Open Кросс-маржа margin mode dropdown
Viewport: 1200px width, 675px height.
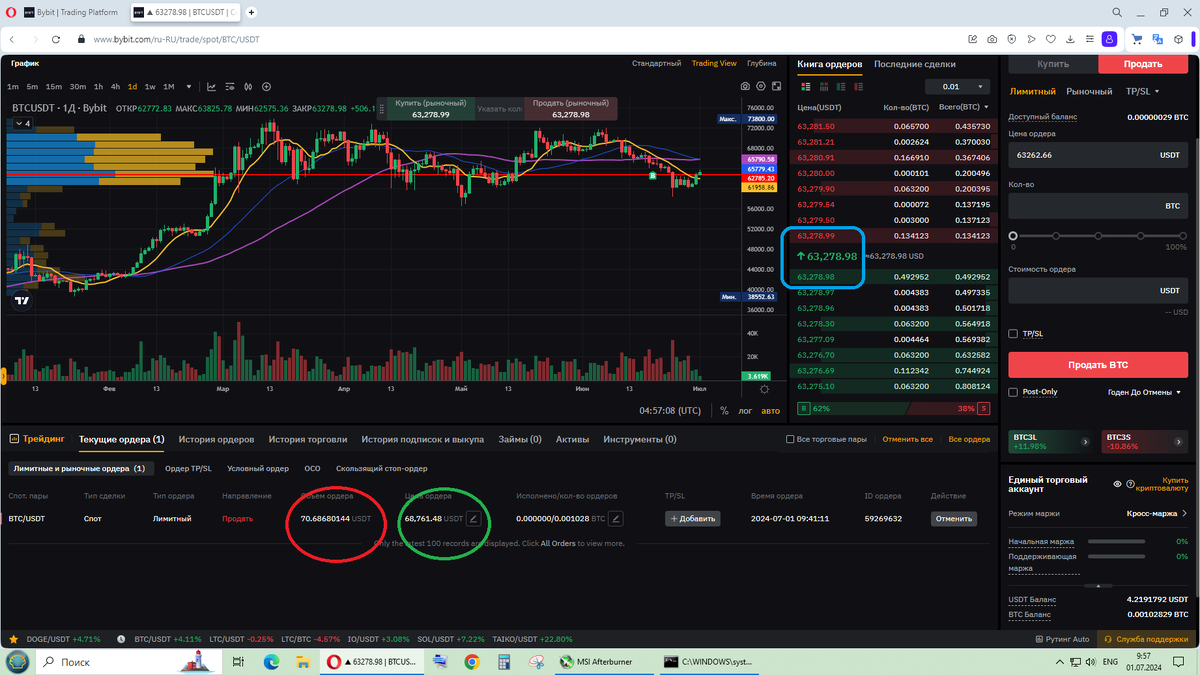[1157, 512]
